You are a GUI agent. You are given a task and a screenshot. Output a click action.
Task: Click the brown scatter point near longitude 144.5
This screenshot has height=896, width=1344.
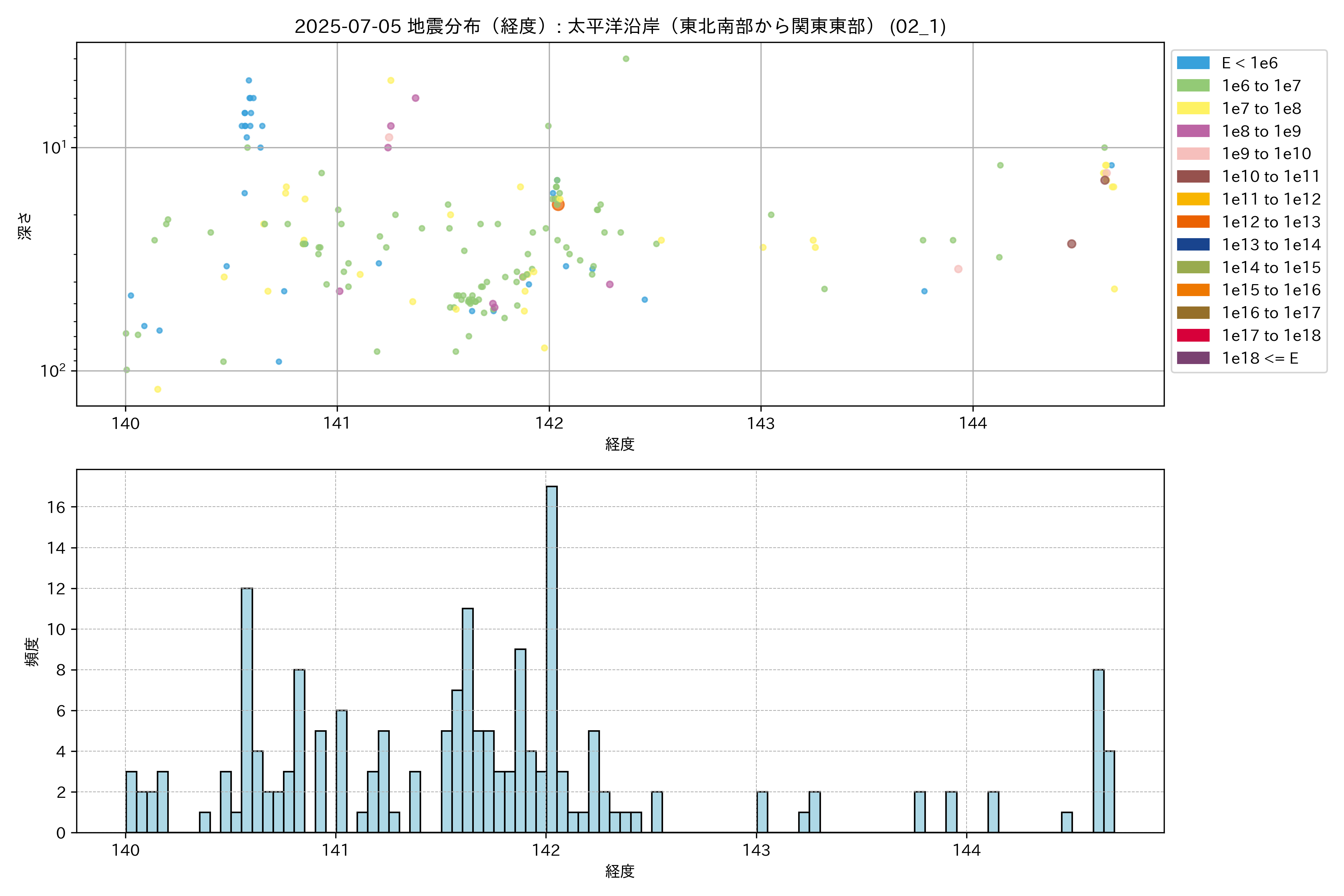click(1071, 244)
